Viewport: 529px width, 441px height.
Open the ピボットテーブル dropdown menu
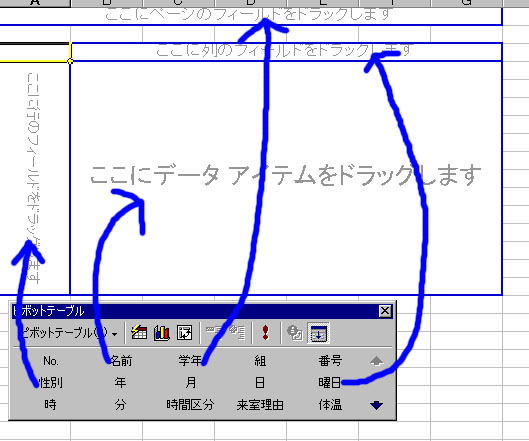tap(67, 333)
